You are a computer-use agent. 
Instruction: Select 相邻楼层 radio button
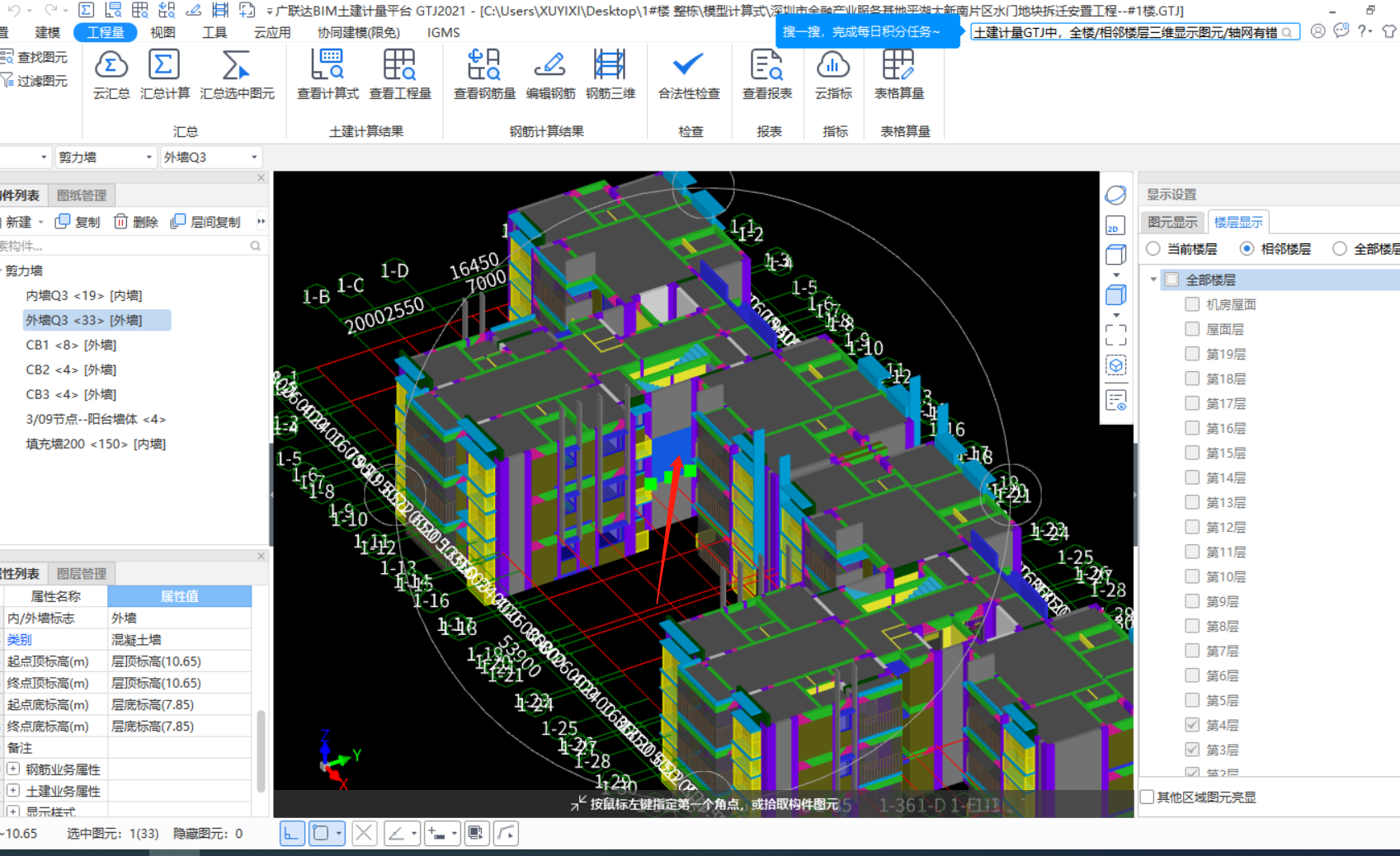click(x=1247, y=249)
